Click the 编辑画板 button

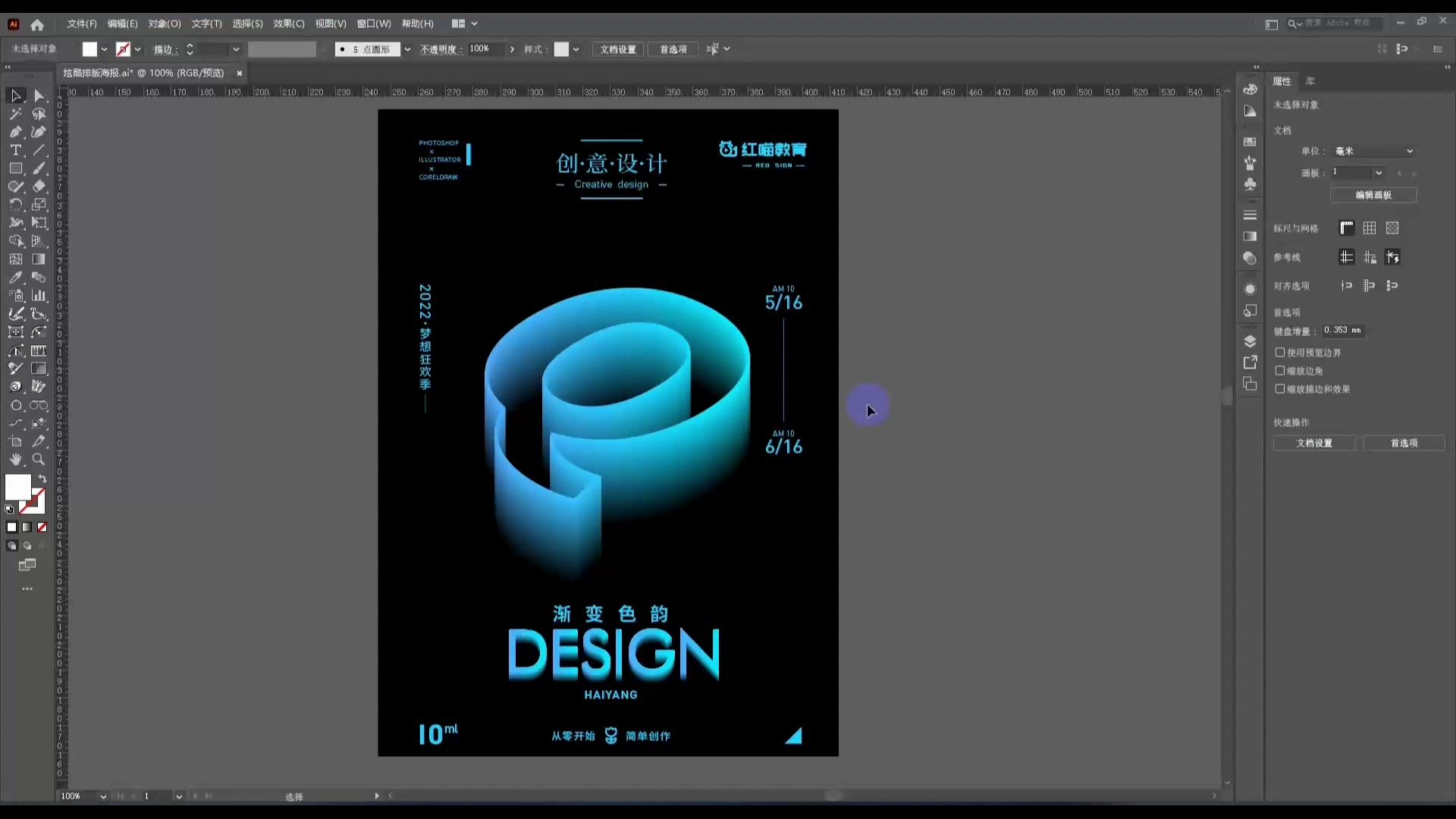pyautogui.click(x=1373, y=195)
